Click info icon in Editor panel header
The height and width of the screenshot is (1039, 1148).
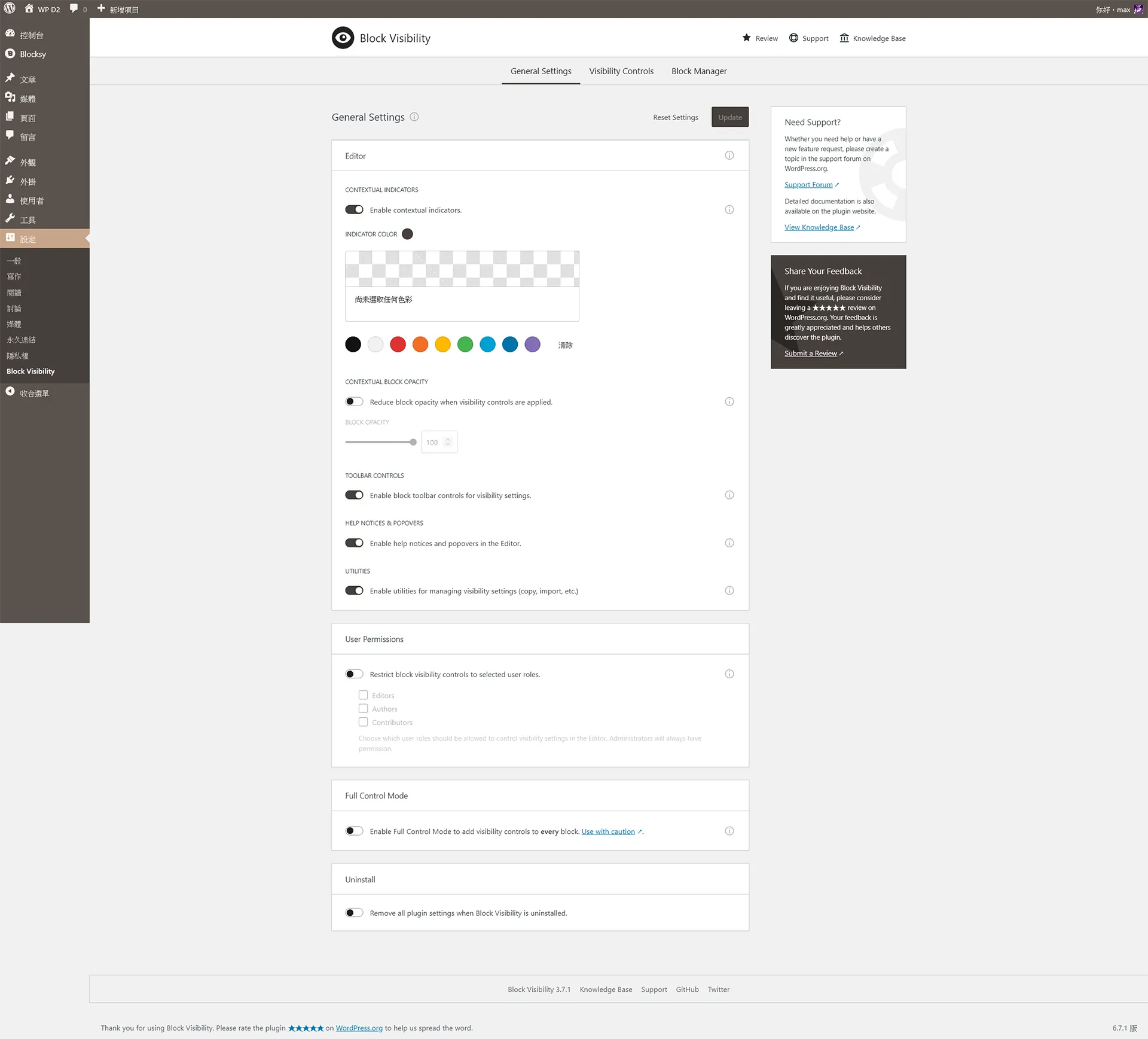click(729, 156)
